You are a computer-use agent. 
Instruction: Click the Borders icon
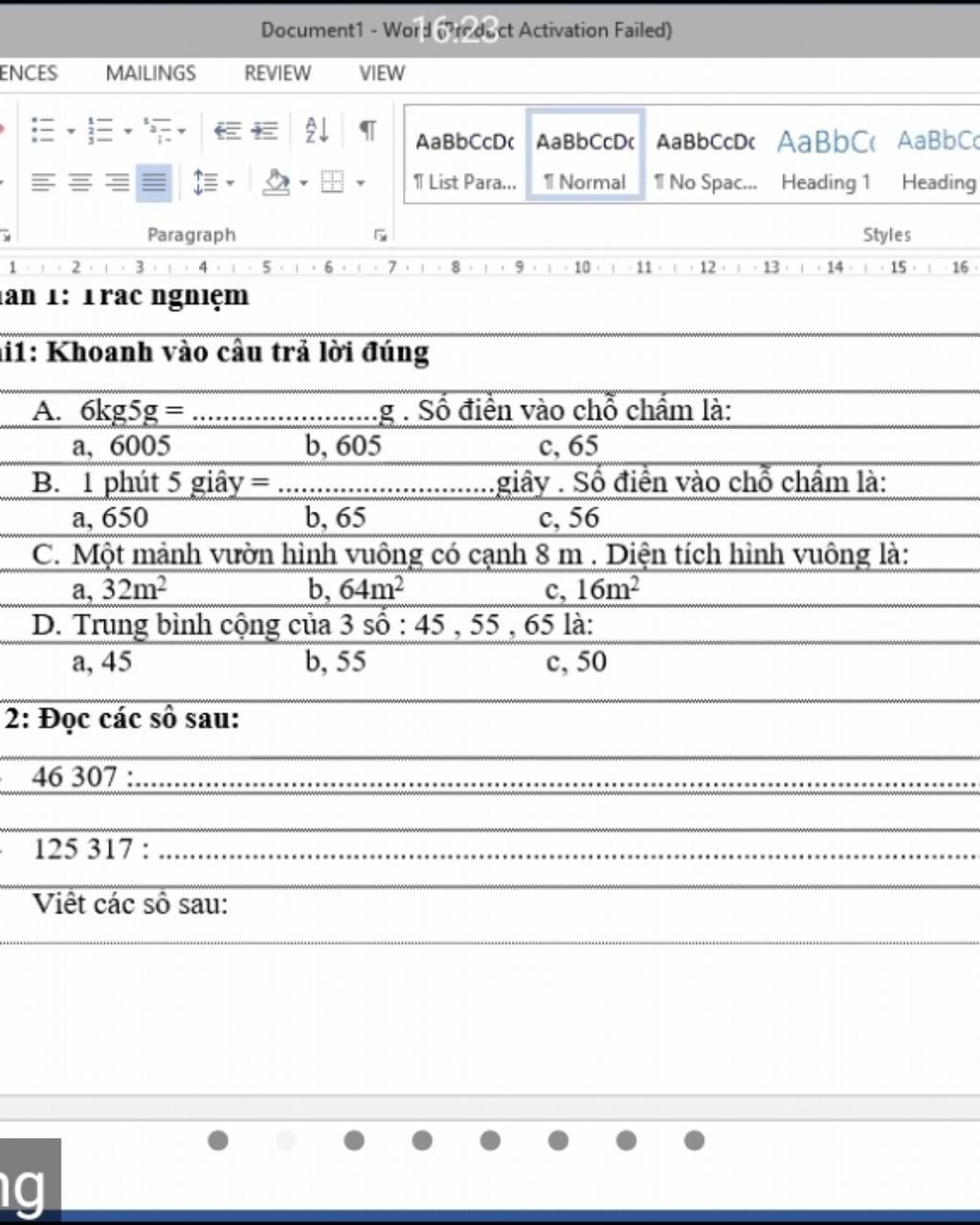pos(332,182)
